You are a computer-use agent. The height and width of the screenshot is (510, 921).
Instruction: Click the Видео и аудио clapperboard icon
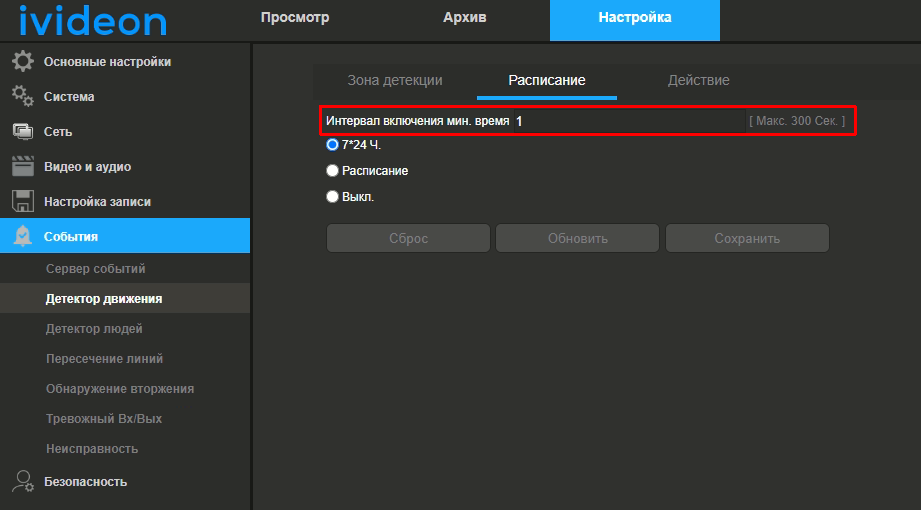tap(23, 166)
